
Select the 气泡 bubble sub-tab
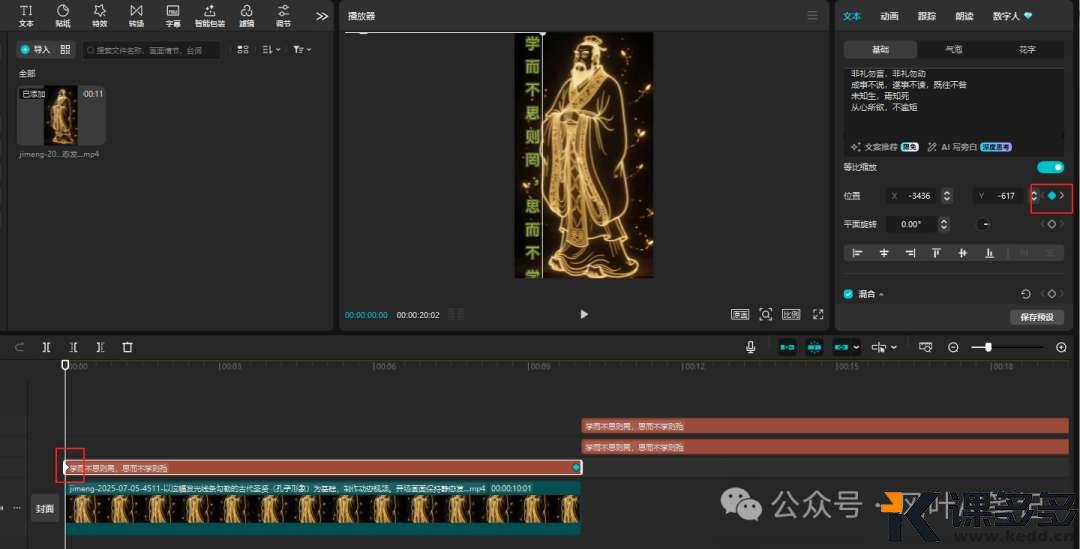click(954, 49)
